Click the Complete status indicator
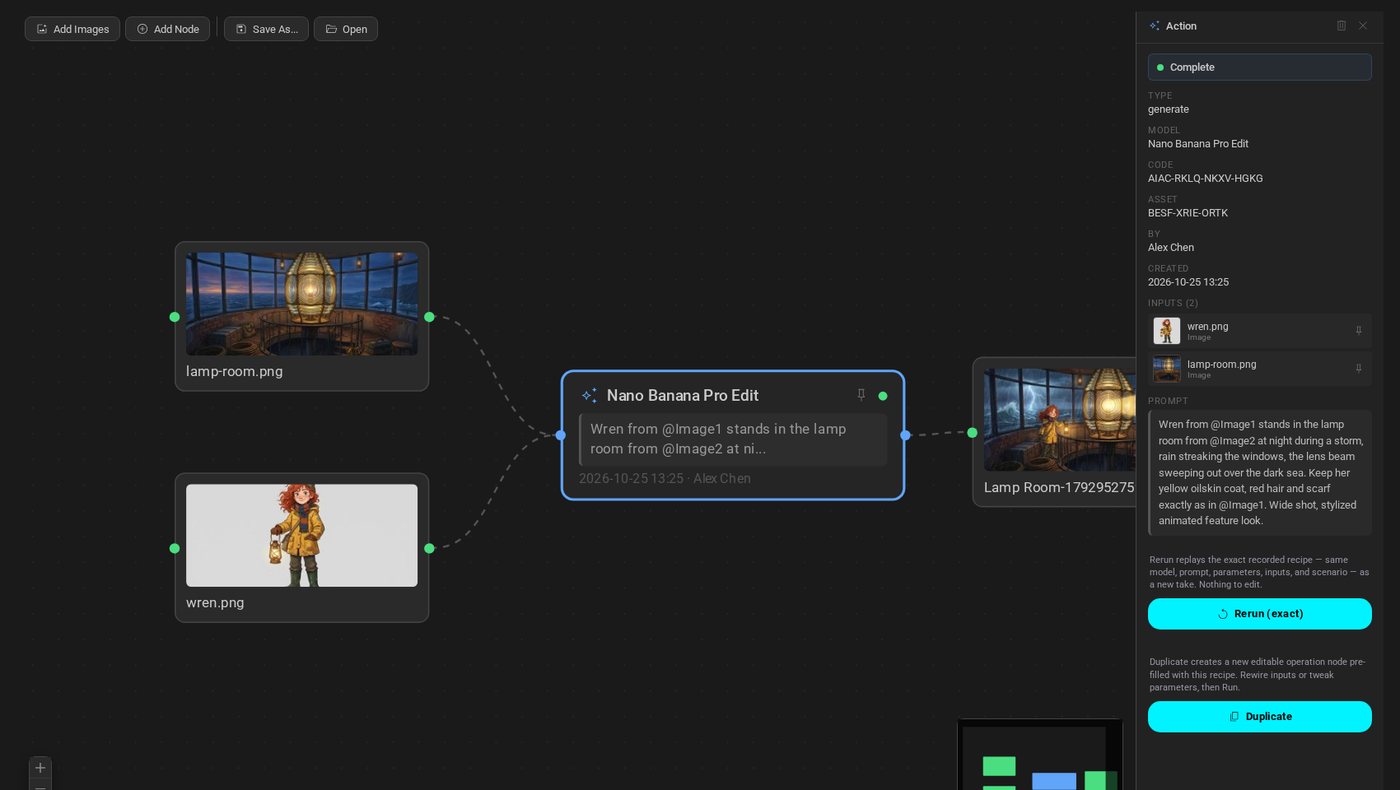This screenshot has height=790, width=1400. [1259, 67]
